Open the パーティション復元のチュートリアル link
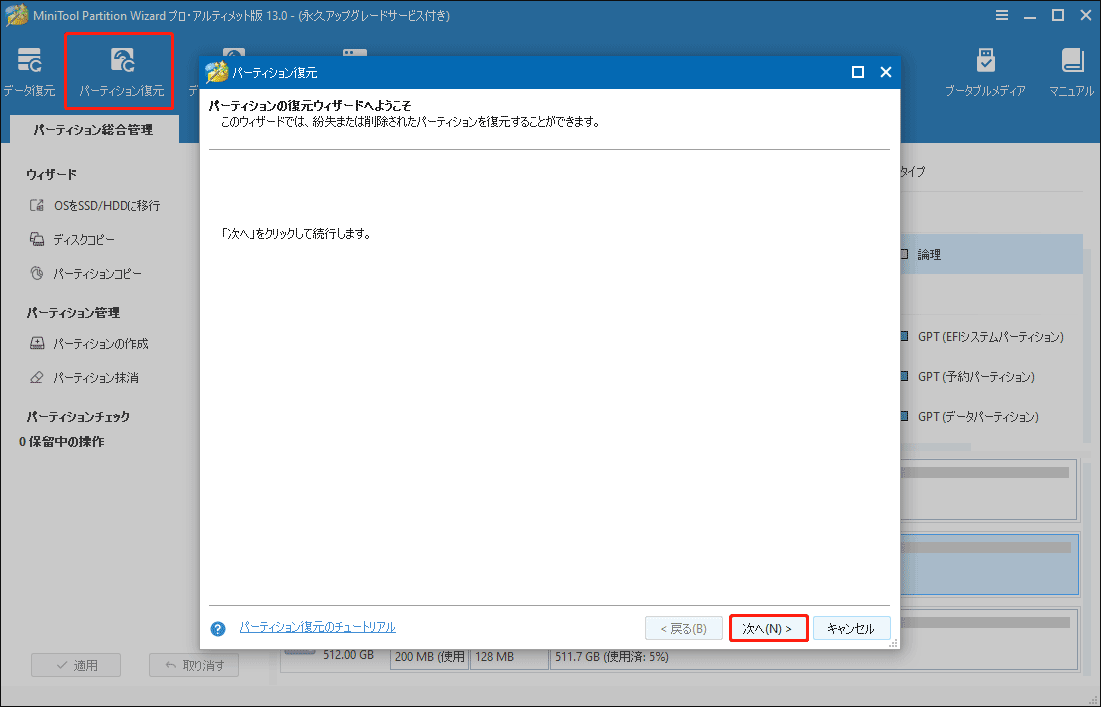Screen dimensions: 1101x707 click(317, 627)
